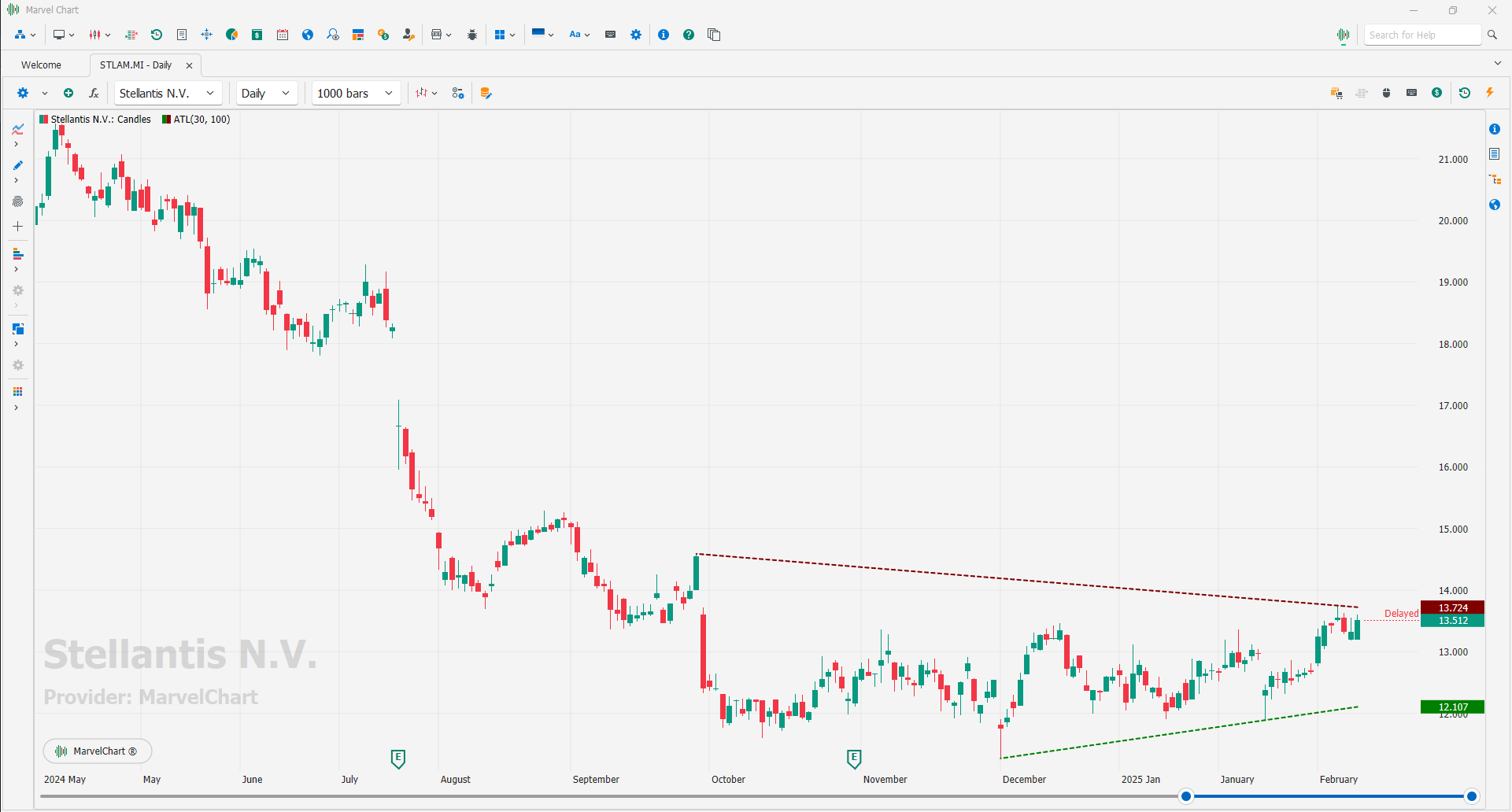Expand the chart settings gear dropdown arrow

click(x=45, y=93)
